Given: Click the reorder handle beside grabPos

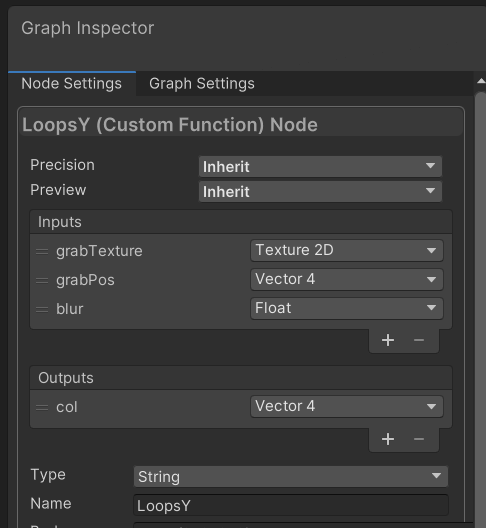Looking at the screenshot, I should 42,280.
